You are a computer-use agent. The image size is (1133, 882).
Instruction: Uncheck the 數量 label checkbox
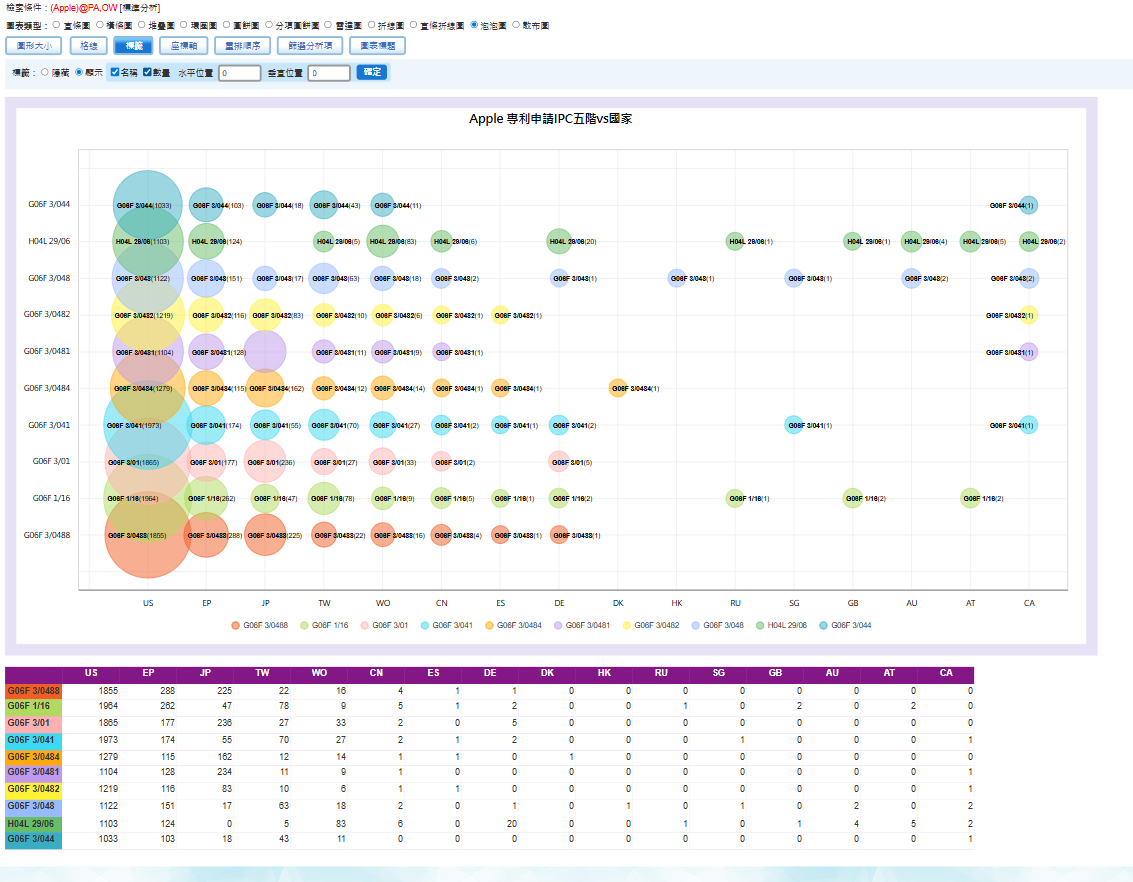pyautogui.click(x=147, y=72)
